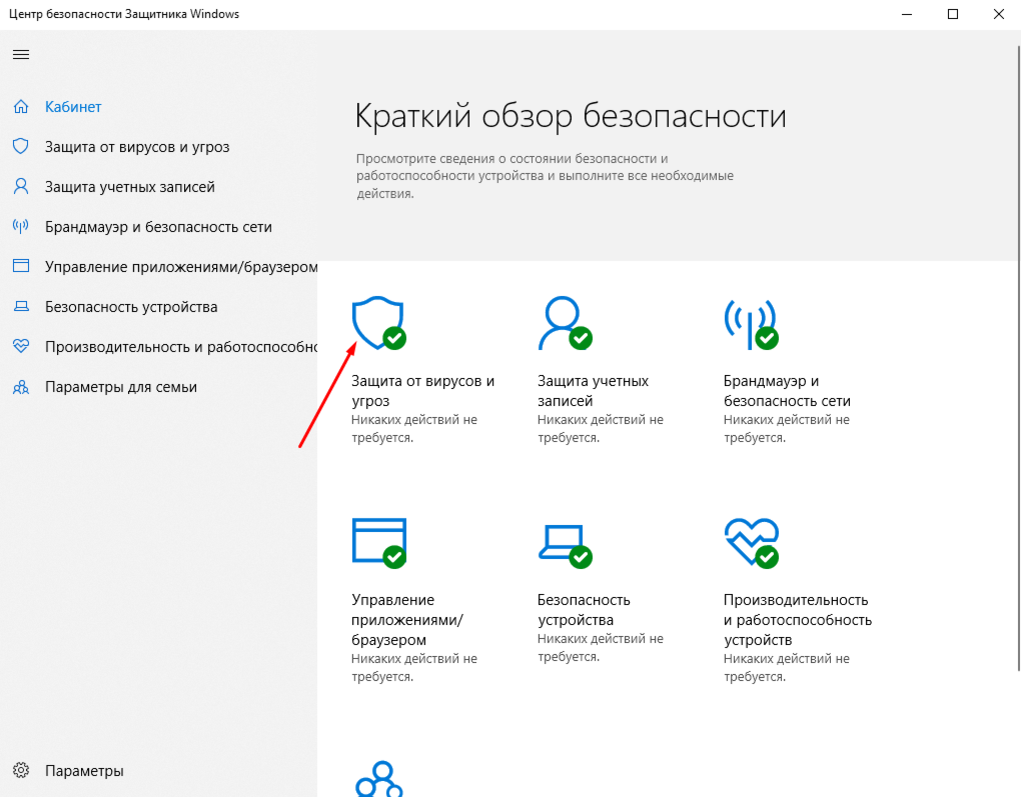The image size is (1021, 797).
Task: Minimize the Windows Defender Security Center window
Action: pyautogui.click(x=907, y=14)
